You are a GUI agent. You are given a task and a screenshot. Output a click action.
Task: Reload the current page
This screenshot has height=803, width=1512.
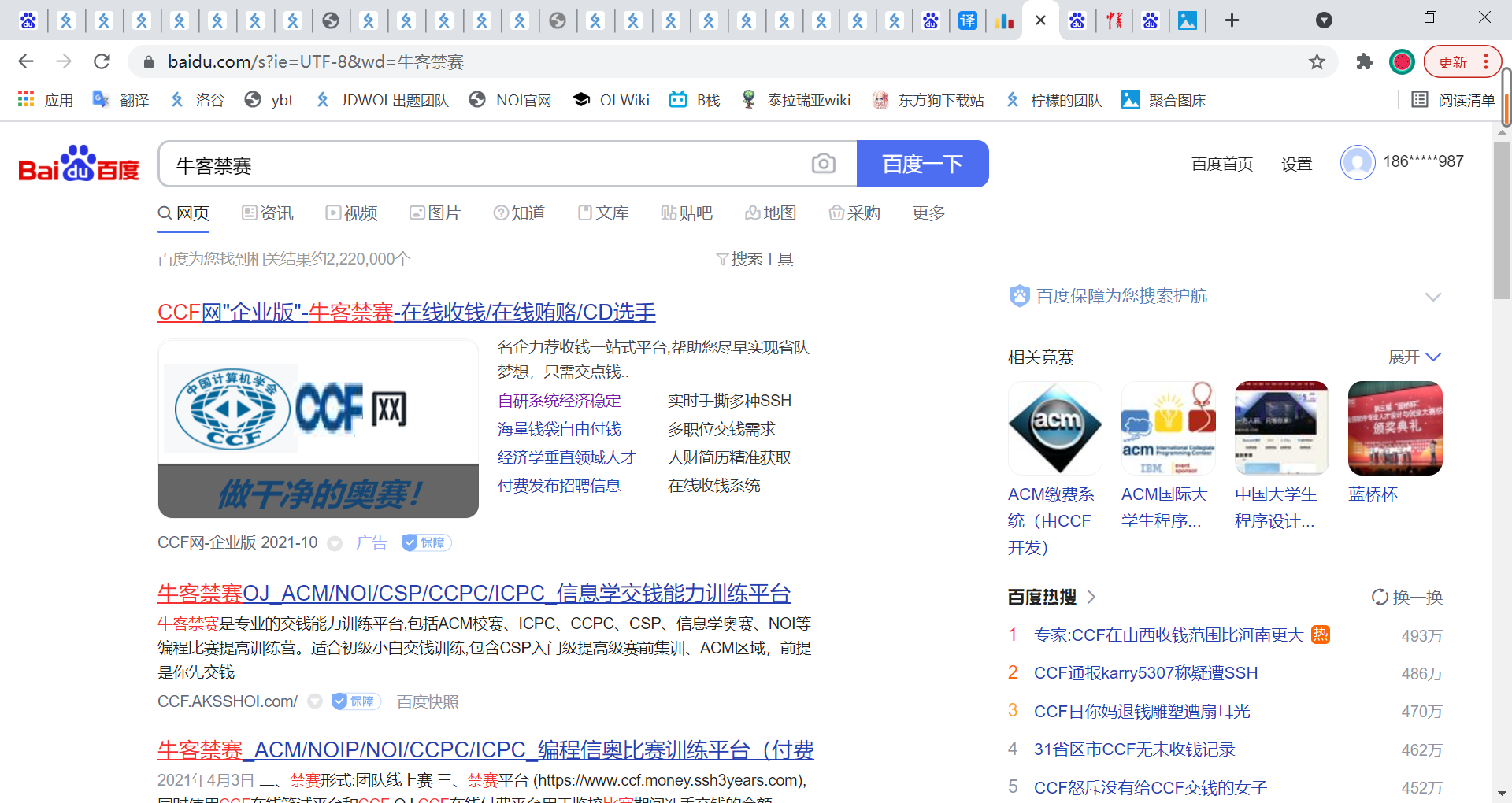pos(102,61)
